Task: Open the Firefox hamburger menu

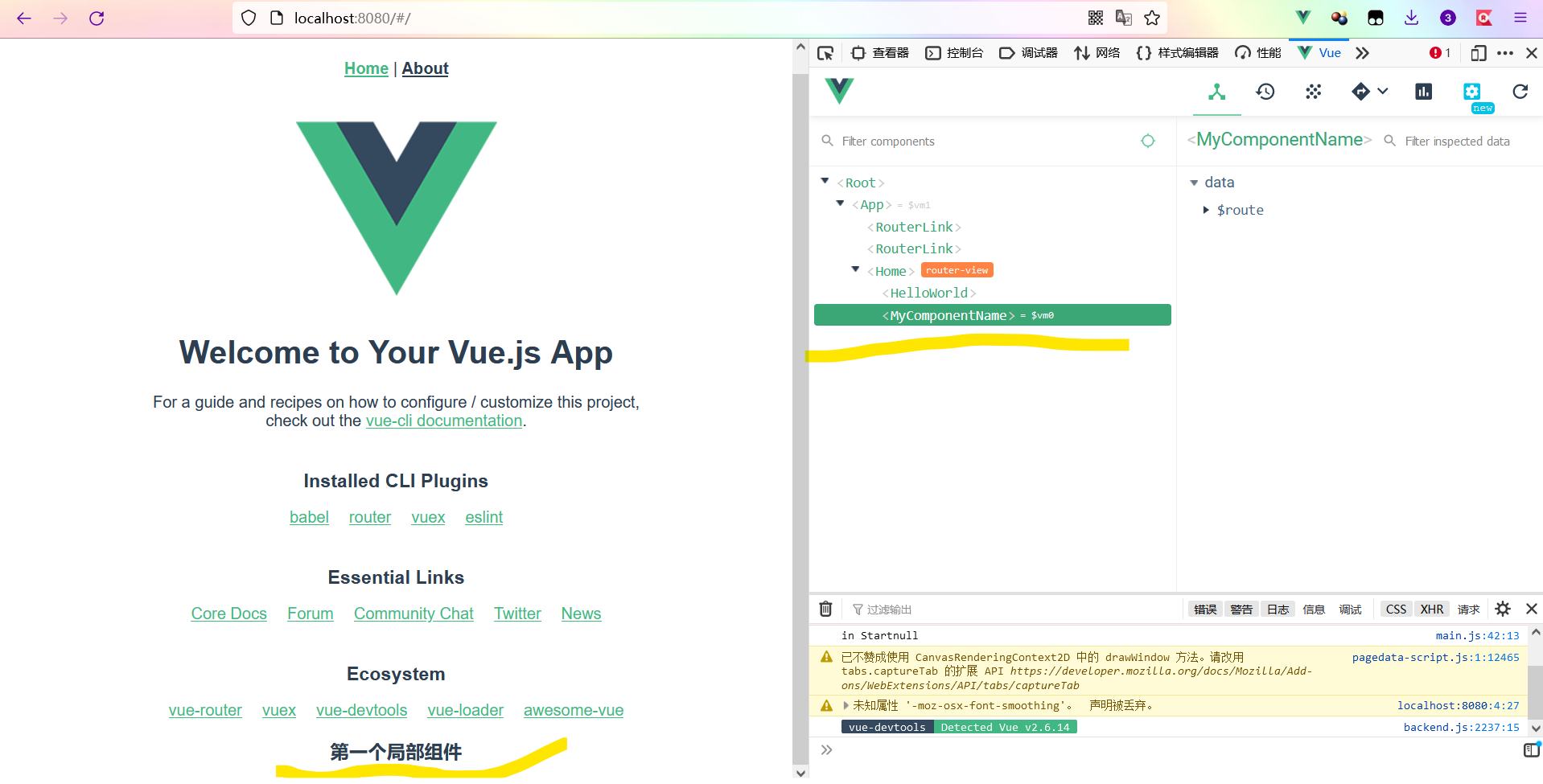Action: click(x=1520, y=18)
